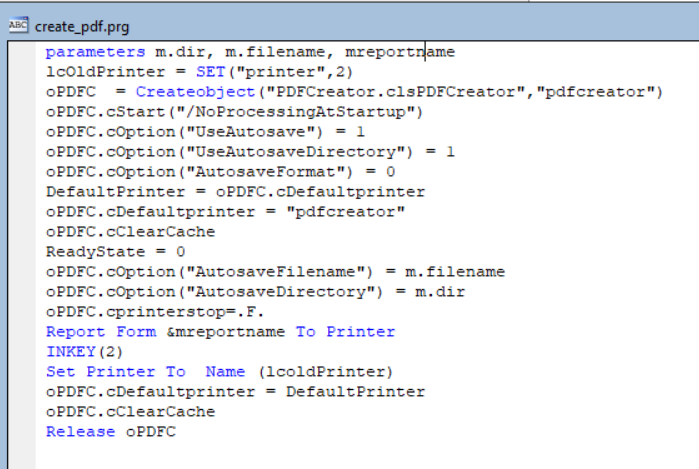699x469 pixels.
Task: Click the 'lcOldPrinter = SET("printer",2)' line
Action: [199, 72]
